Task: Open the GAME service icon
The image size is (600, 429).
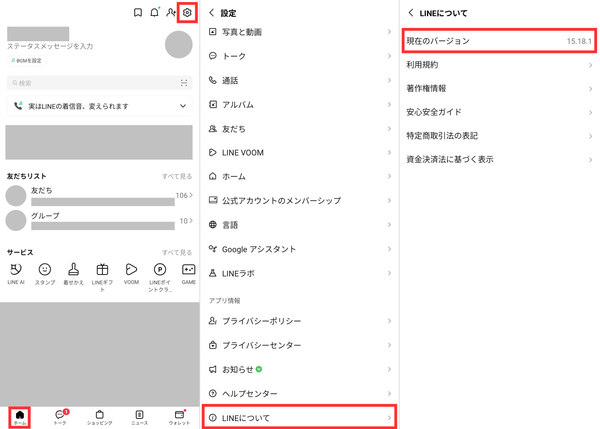Action: coord(189,273)
